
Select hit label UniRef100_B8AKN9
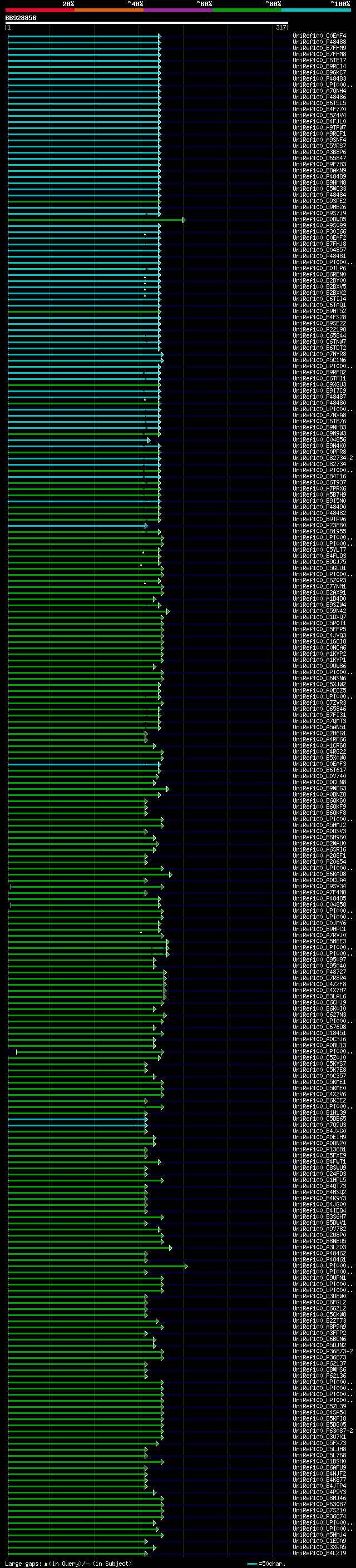319,170
